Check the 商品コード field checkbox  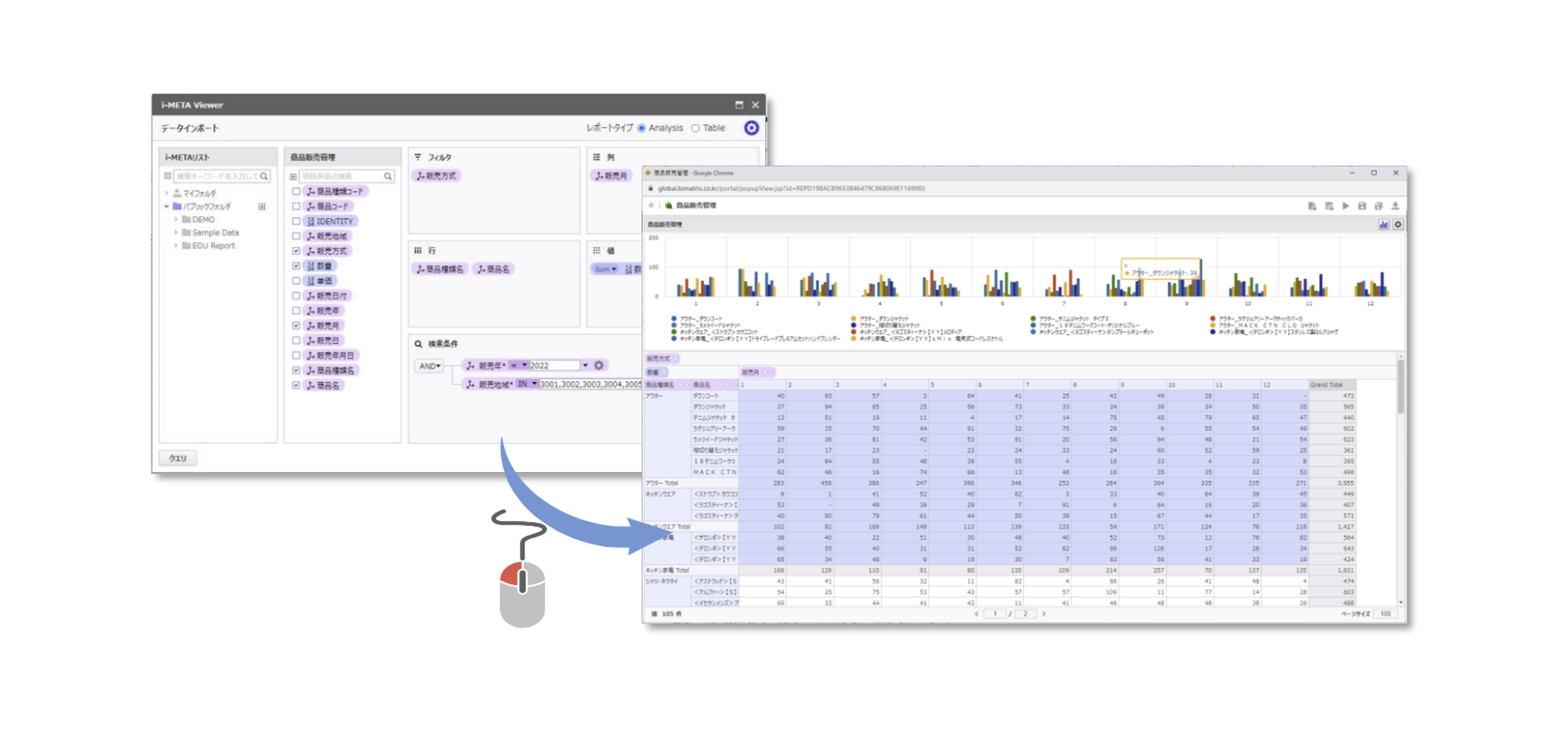tap(296, 207)
